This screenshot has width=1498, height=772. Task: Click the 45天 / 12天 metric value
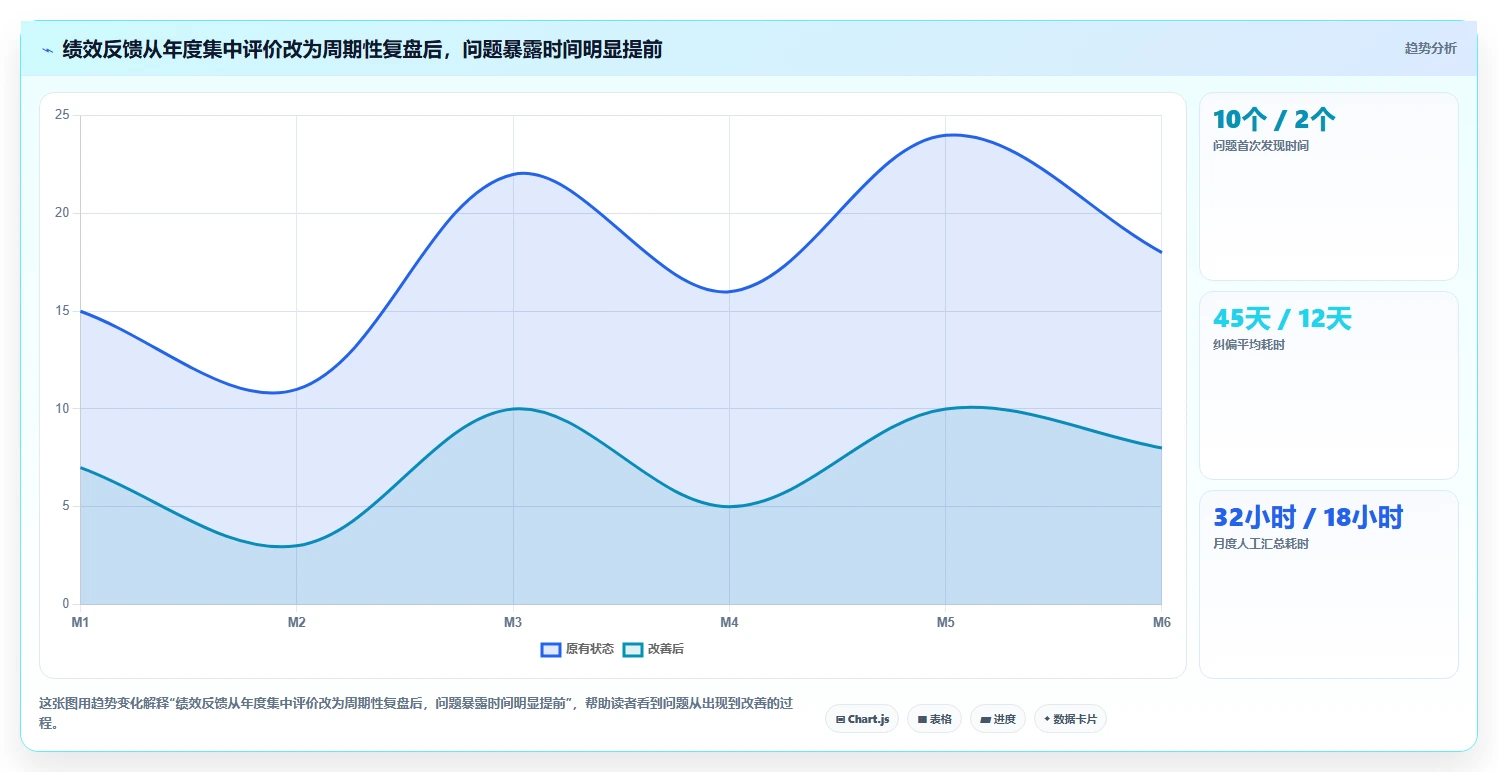(1282, 319)
